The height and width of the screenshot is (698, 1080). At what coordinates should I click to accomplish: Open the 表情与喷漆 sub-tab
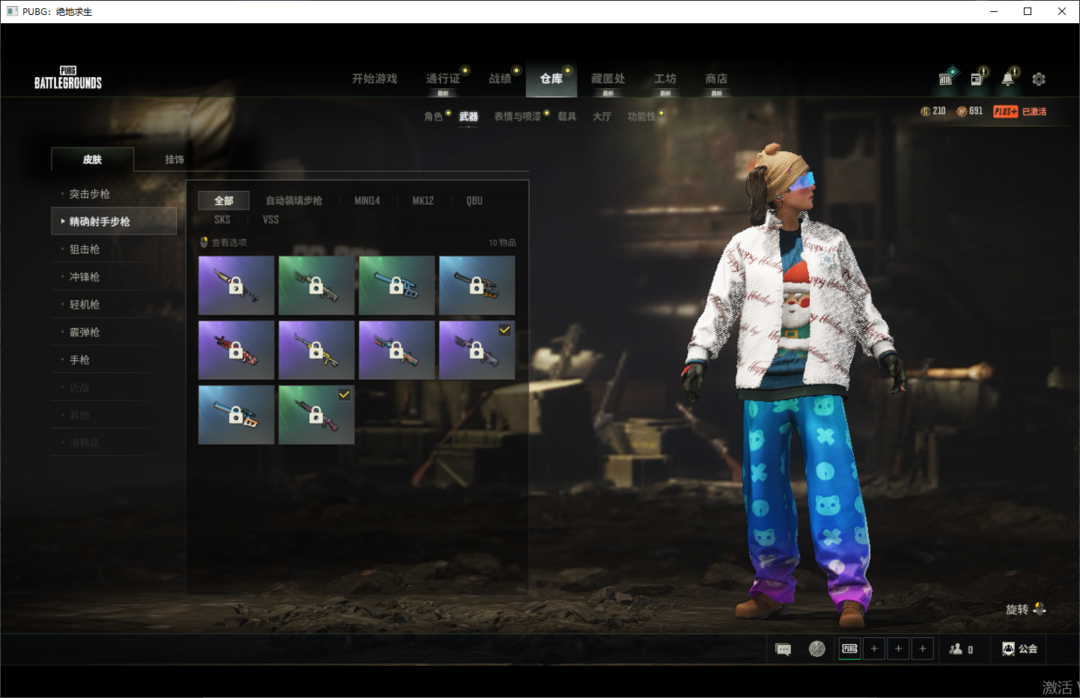(517, 116)
